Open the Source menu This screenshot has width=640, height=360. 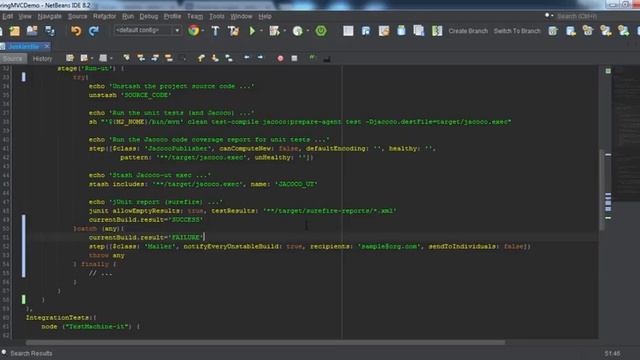pos(77,16)
